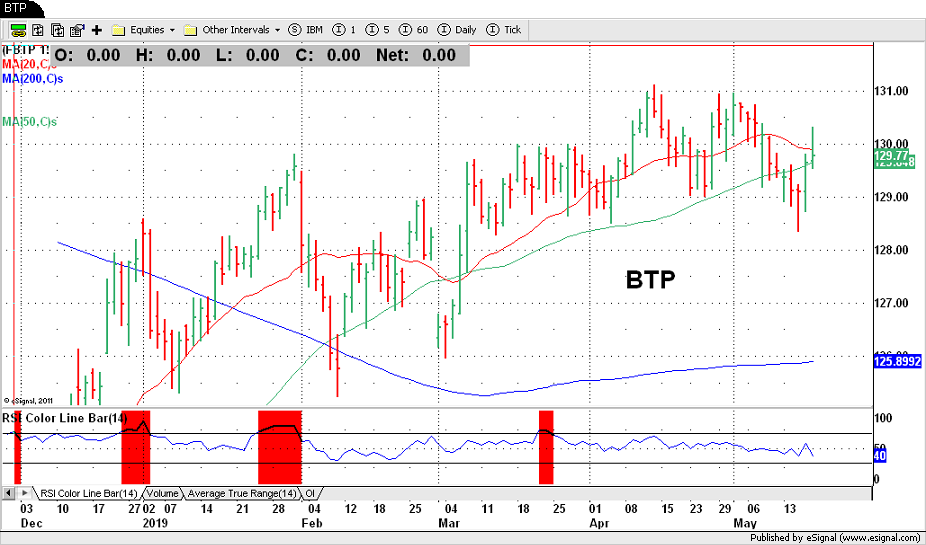The height and width of the screenshot is (545, 926).
Task: Click the 131.00 price axis label
Action: [892, 91]
